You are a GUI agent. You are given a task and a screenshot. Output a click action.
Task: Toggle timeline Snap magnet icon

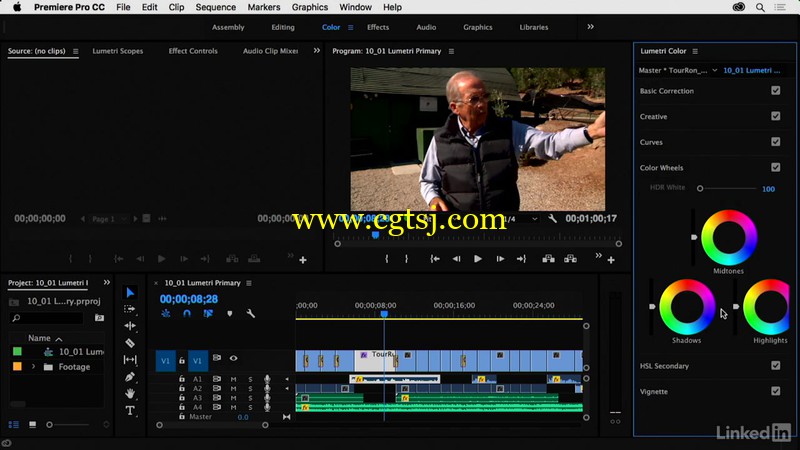pos(187,313)
